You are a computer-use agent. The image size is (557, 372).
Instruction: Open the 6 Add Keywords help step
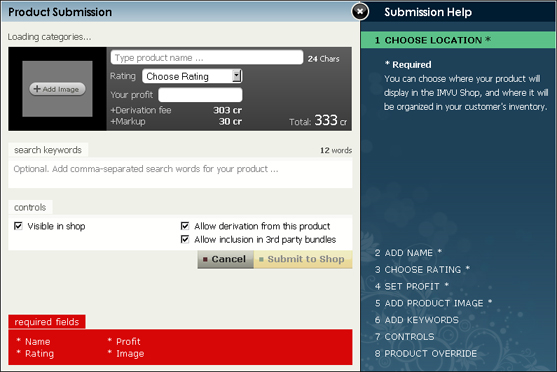(x=416, y=320)
